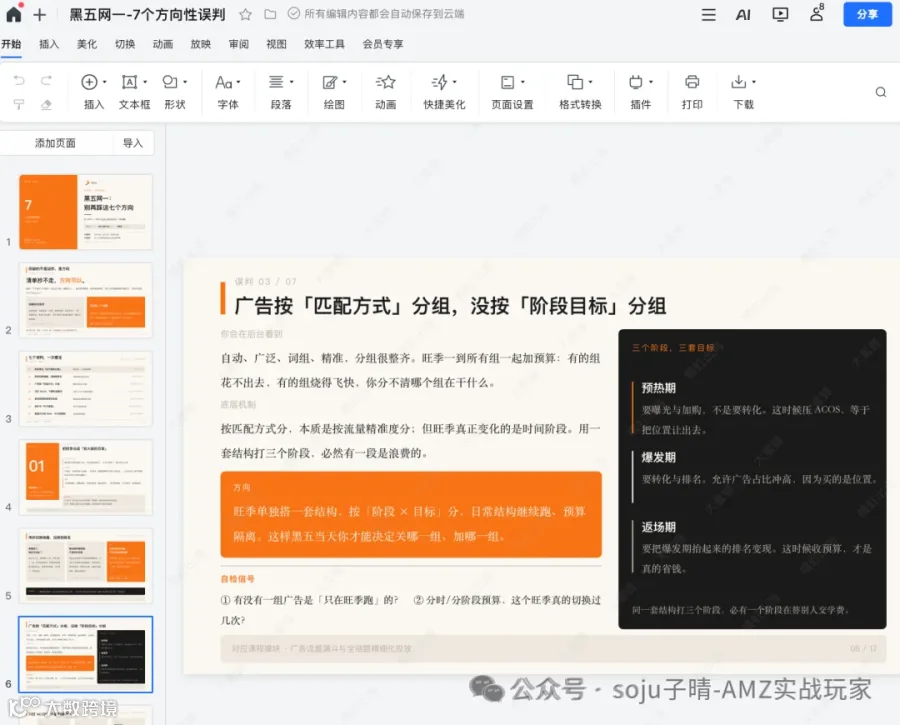900x725 pixels.
Task: Open the 会员专享 tab
Action: (x=383, y=44)
